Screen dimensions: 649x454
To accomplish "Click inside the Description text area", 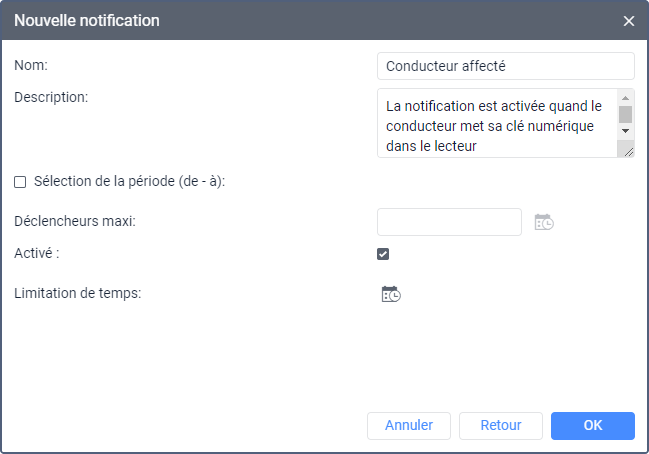I will point(497,124).
